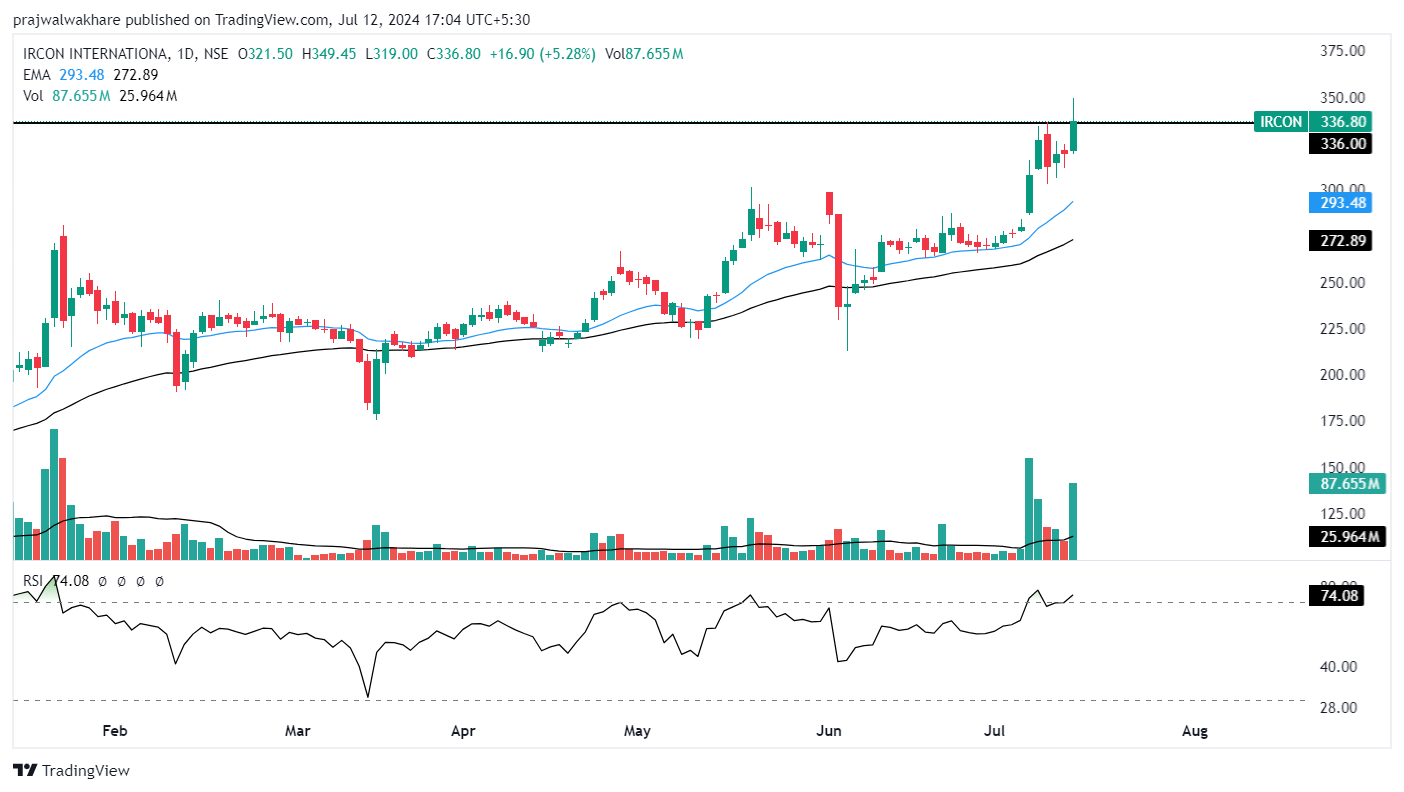Click the Feb label on time axis
Screen dimensions: 1404x792
[x=116, y=731]
